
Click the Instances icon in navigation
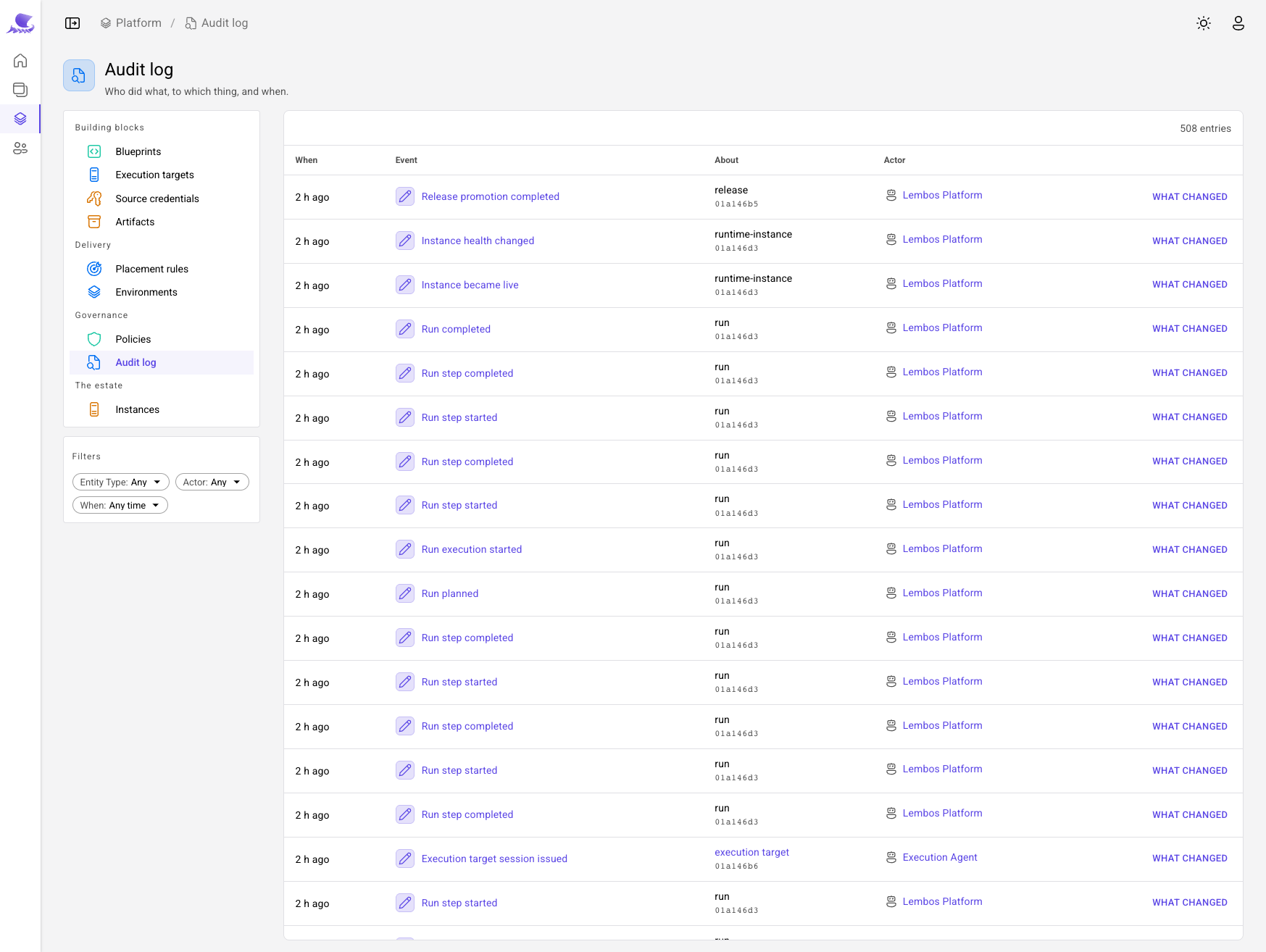[x=94, y=409]
